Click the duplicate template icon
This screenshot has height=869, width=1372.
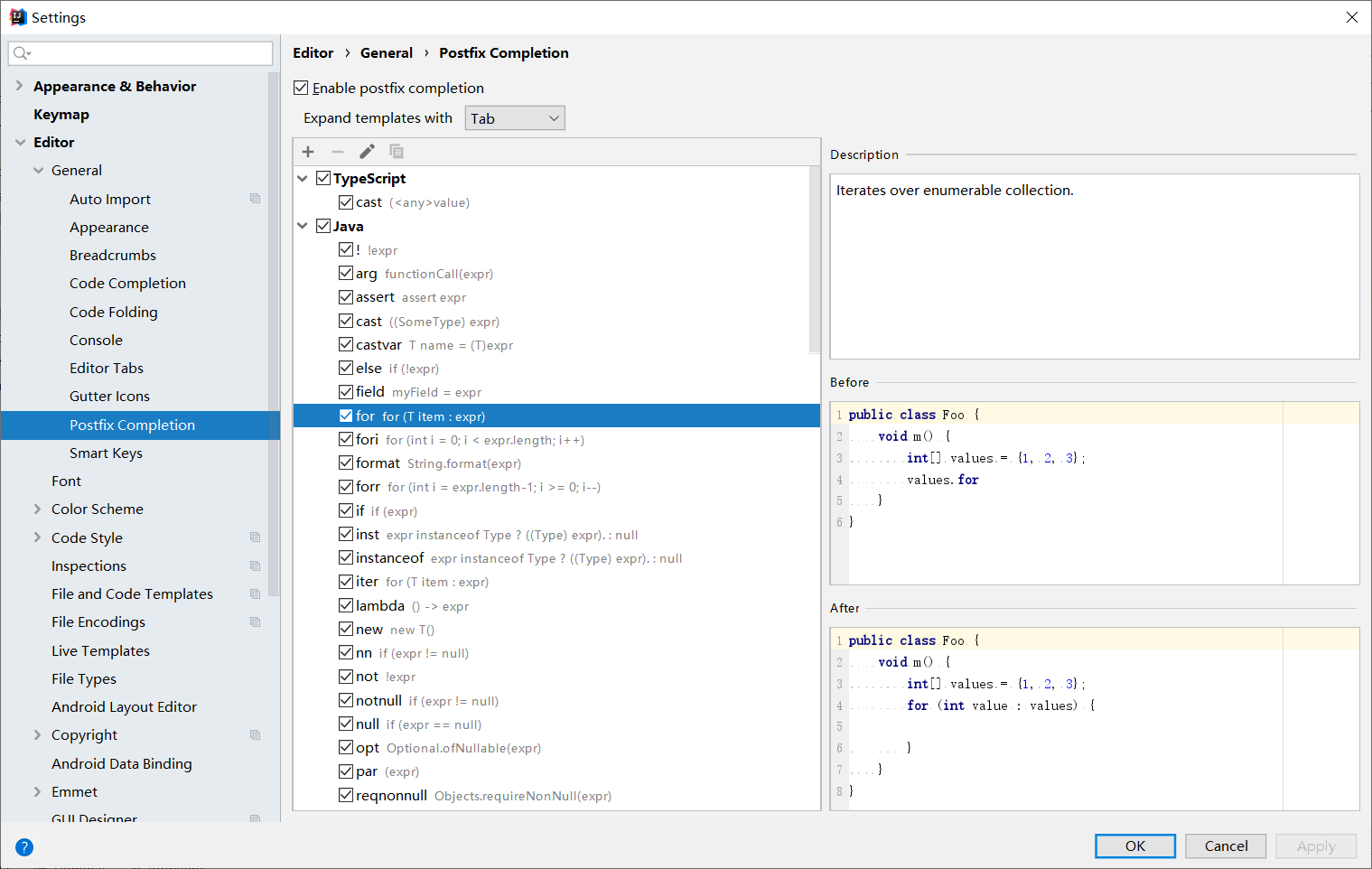click(397, 152)
